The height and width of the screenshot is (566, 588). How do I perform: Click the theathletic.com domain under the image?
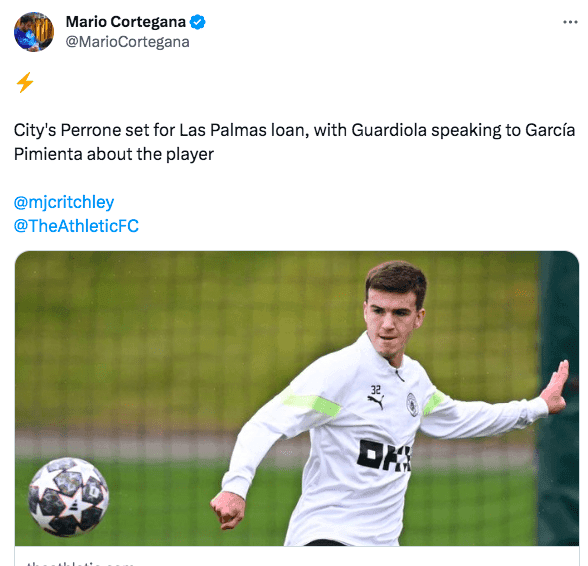80,563
